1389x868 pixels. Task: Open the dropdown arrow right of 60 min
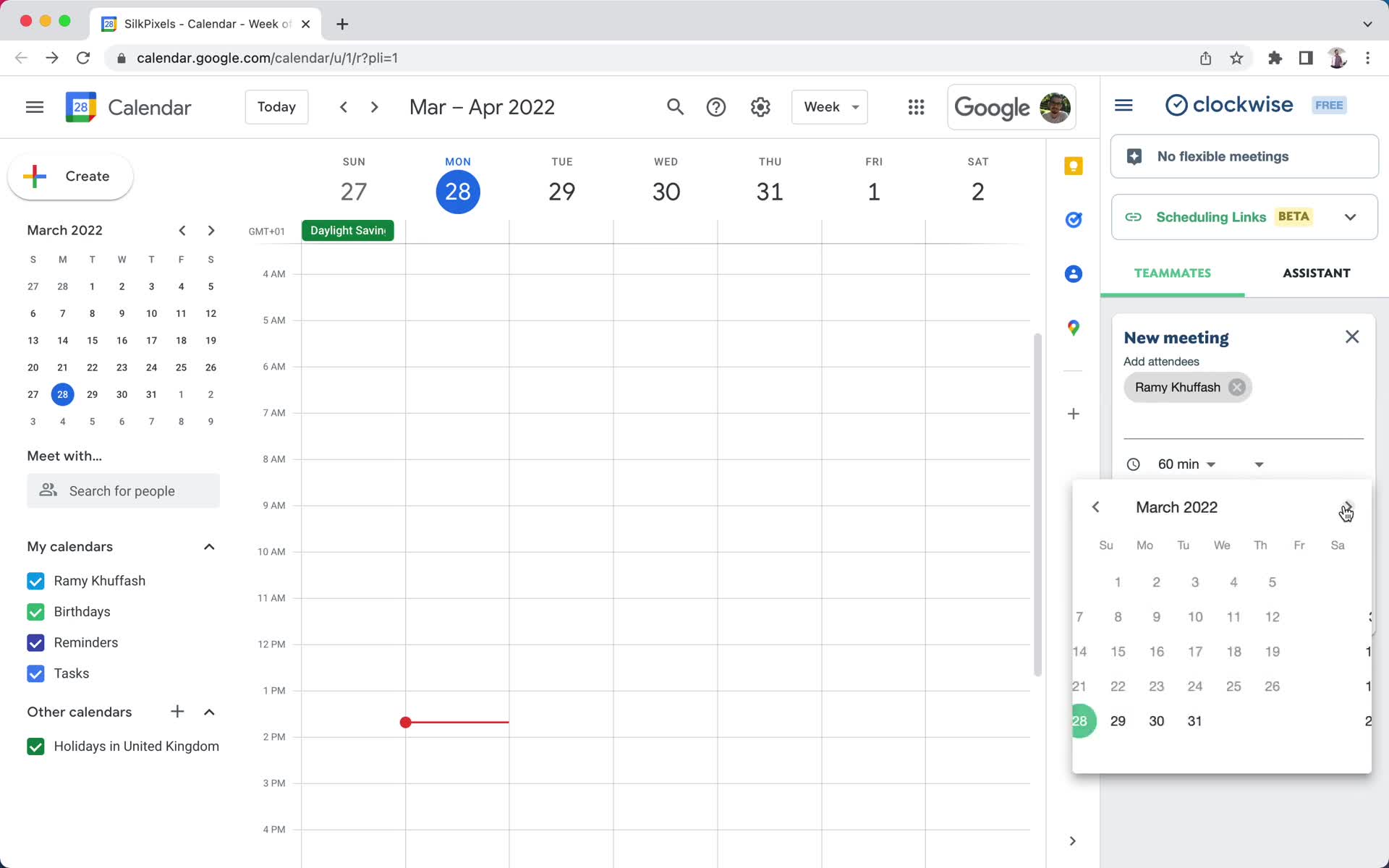tap(1259, 464)
